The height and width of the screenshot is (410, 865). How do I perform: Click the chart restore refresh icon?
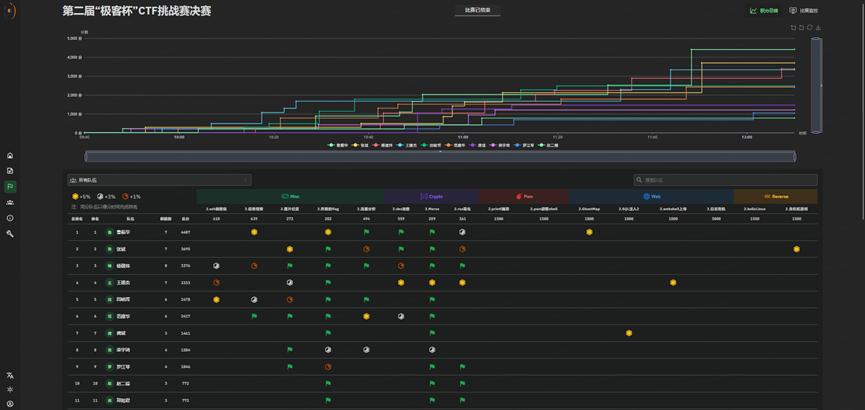810,28
